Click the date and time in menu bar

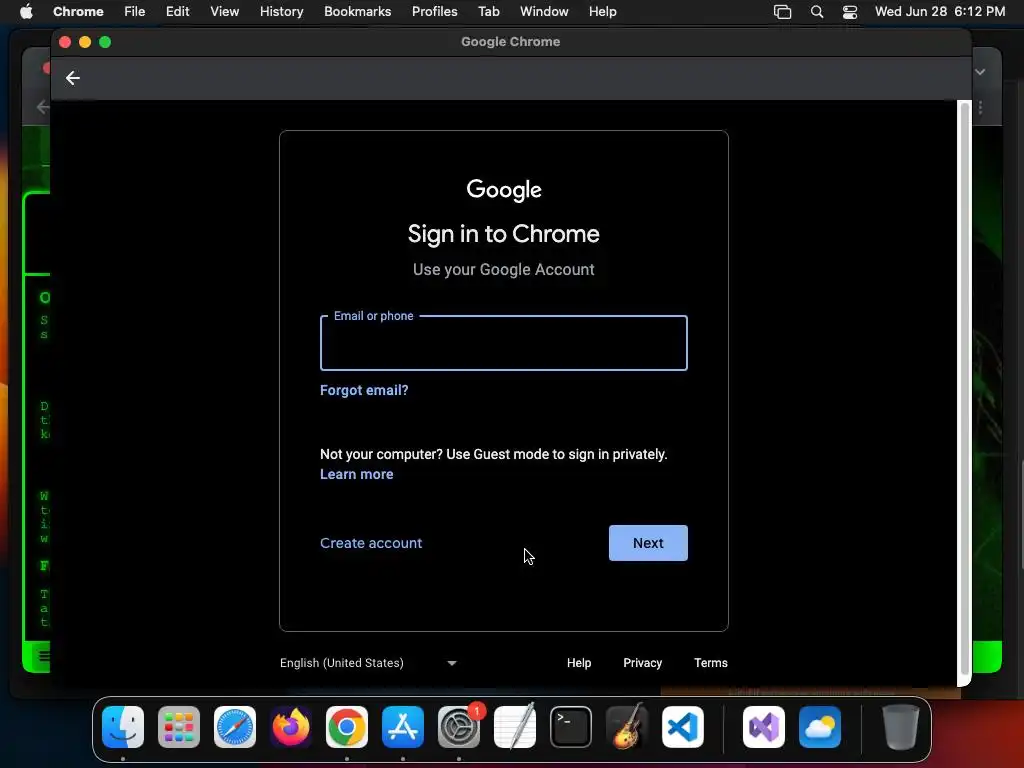940,11
